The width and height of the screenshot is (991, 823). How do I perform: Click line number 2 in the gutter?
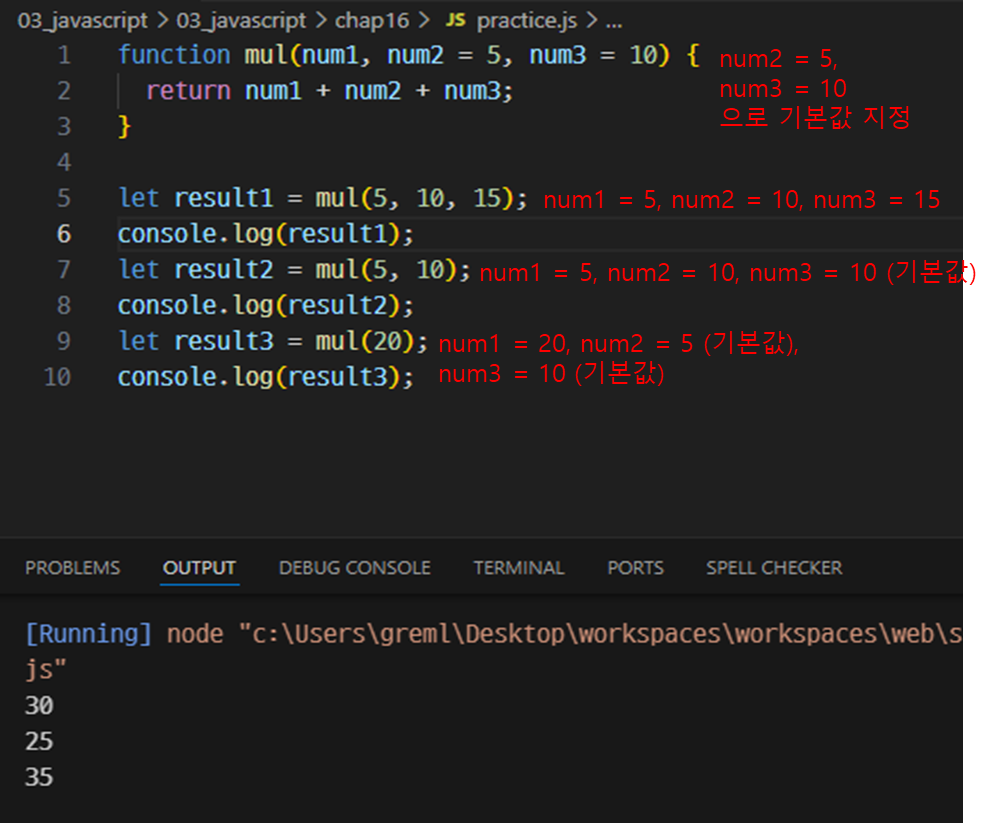click(64, 91)
